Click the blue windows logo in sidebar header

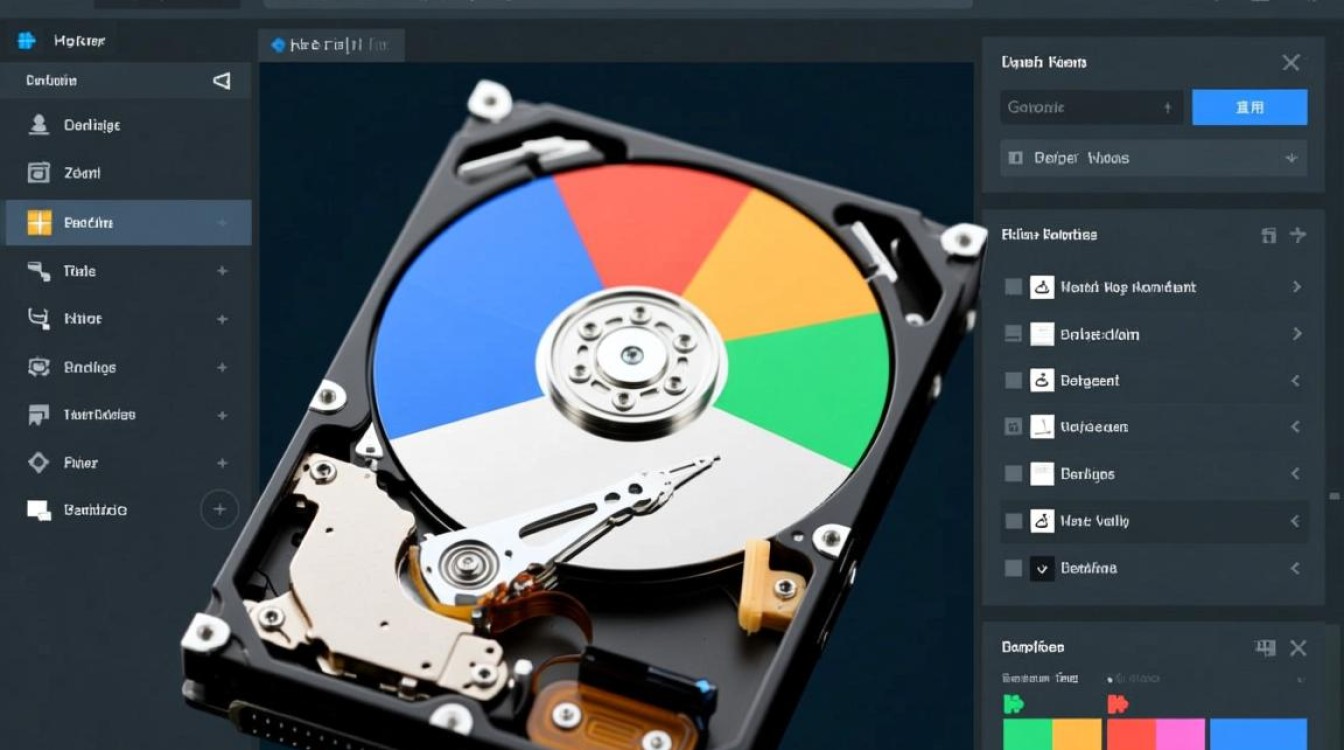click(x=27, y=41)
